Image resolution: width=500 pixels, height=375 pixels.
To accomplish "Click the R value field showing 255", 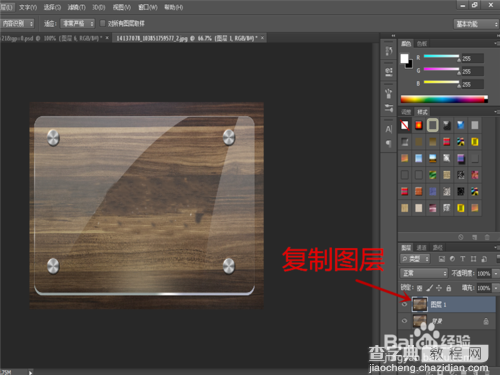I will (472, 59).
